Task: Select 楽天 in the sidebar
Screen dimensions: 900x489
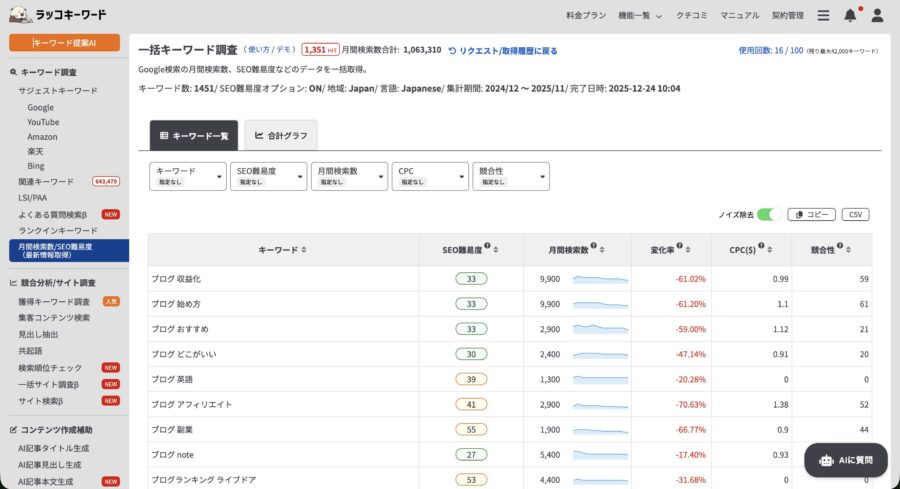Action: [35, 152]
